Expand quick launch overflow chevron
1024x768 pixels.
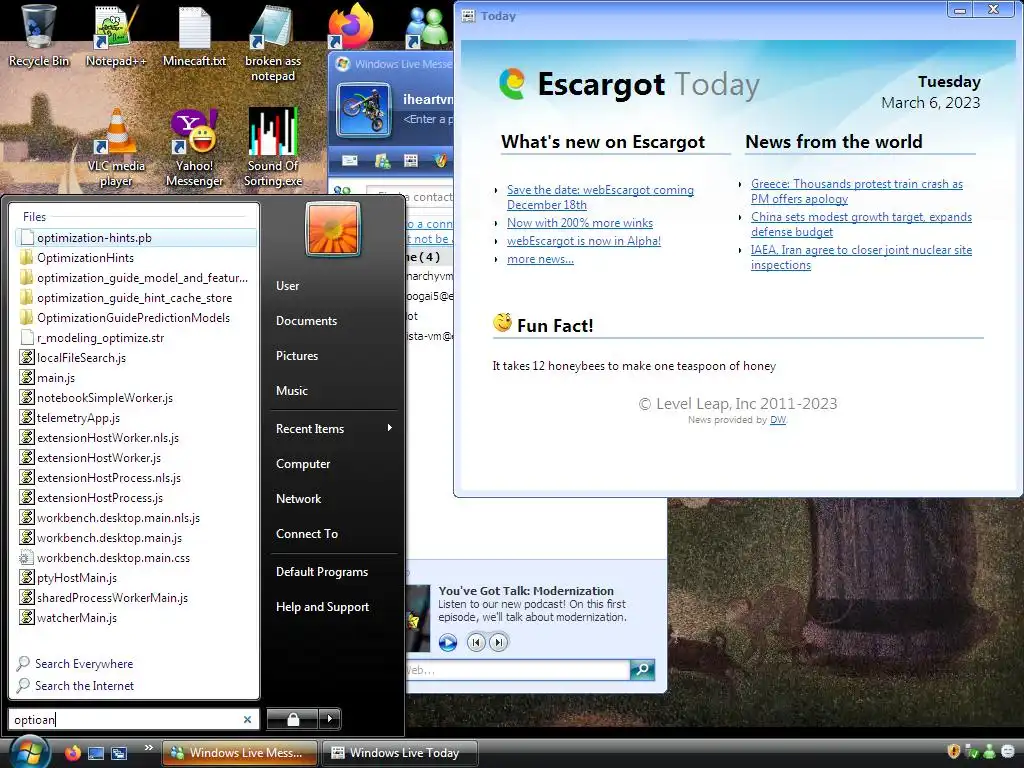(x=148, y=748)
